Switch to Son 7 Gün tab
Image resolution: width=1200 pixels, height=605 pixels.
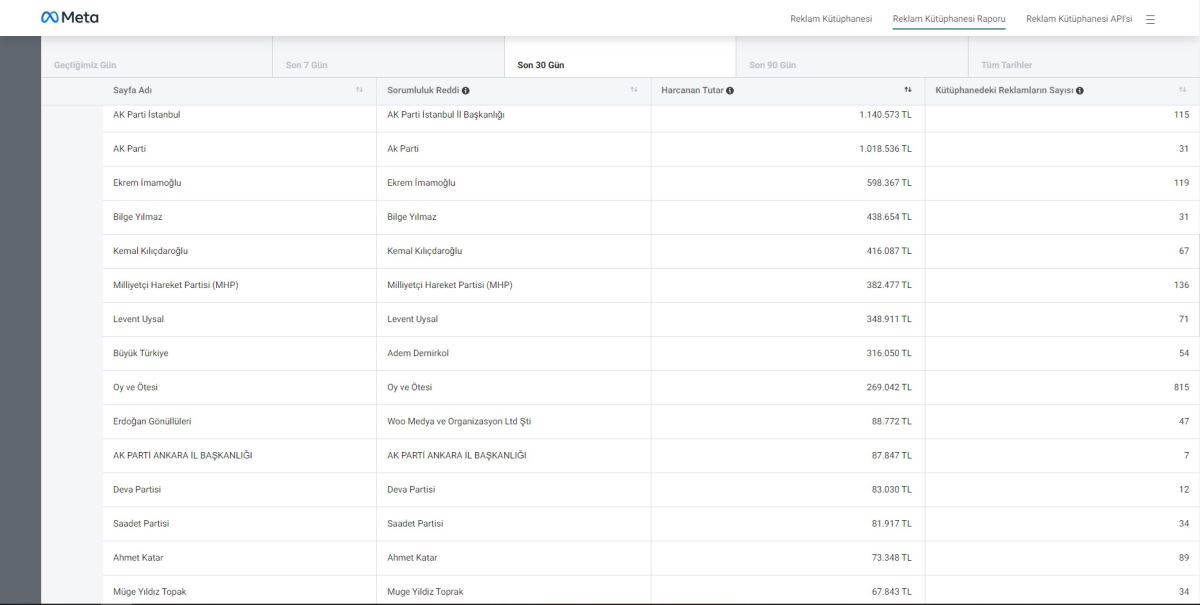coord(307,65)
